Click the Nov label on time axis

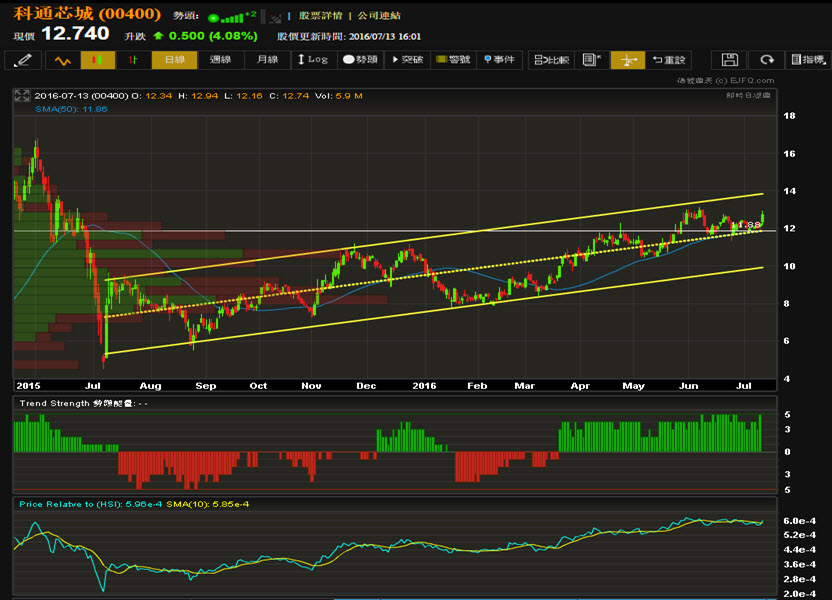click(x=311, y=386)
